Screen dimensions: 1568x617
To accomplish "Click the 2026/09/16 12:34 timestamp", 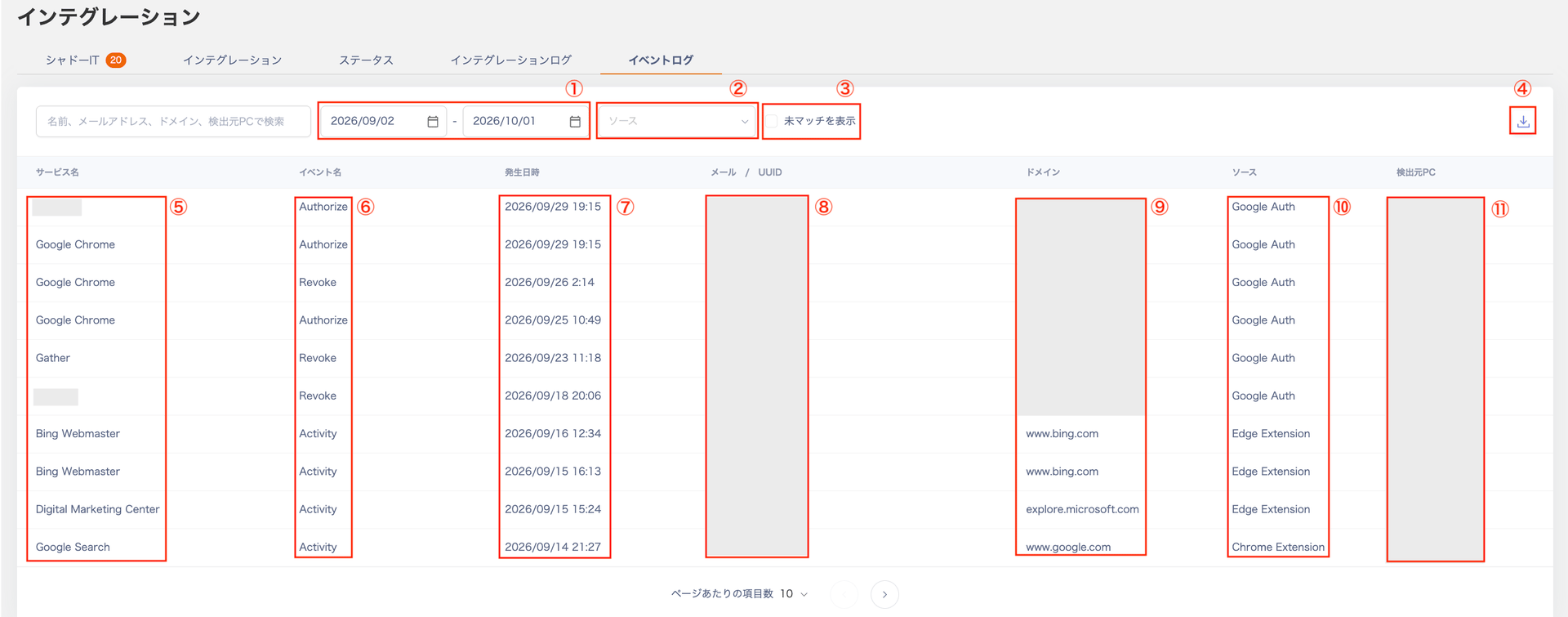I will coord(553,433).
